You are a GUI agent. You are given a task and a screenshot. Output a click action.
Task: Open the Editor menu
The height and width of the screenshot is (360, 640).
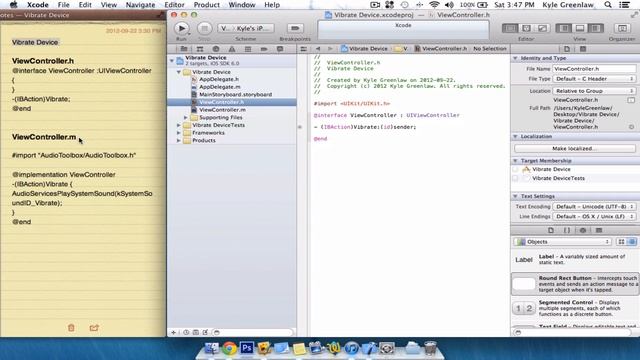(174, 5)
